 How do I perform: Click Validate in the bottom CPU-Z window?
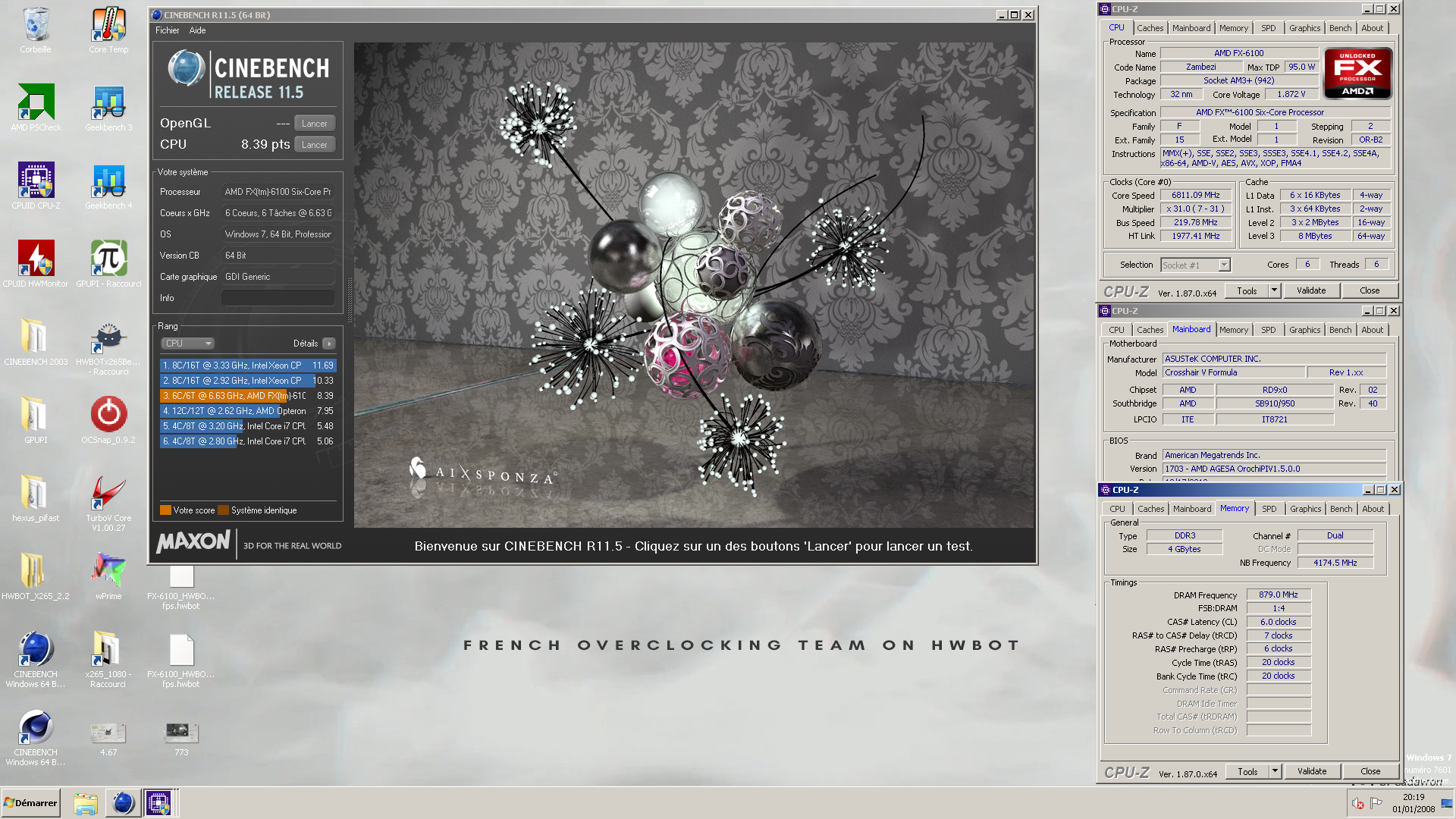1312,771
